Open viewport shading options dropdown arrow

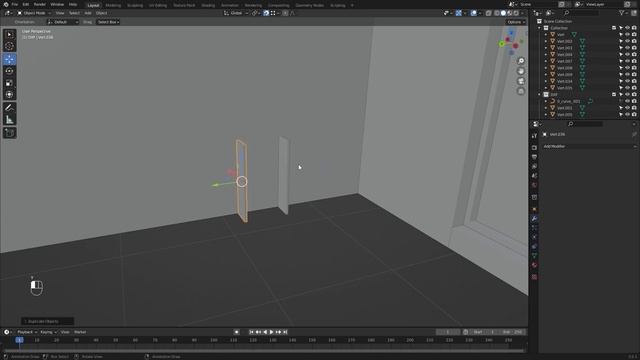522,13
